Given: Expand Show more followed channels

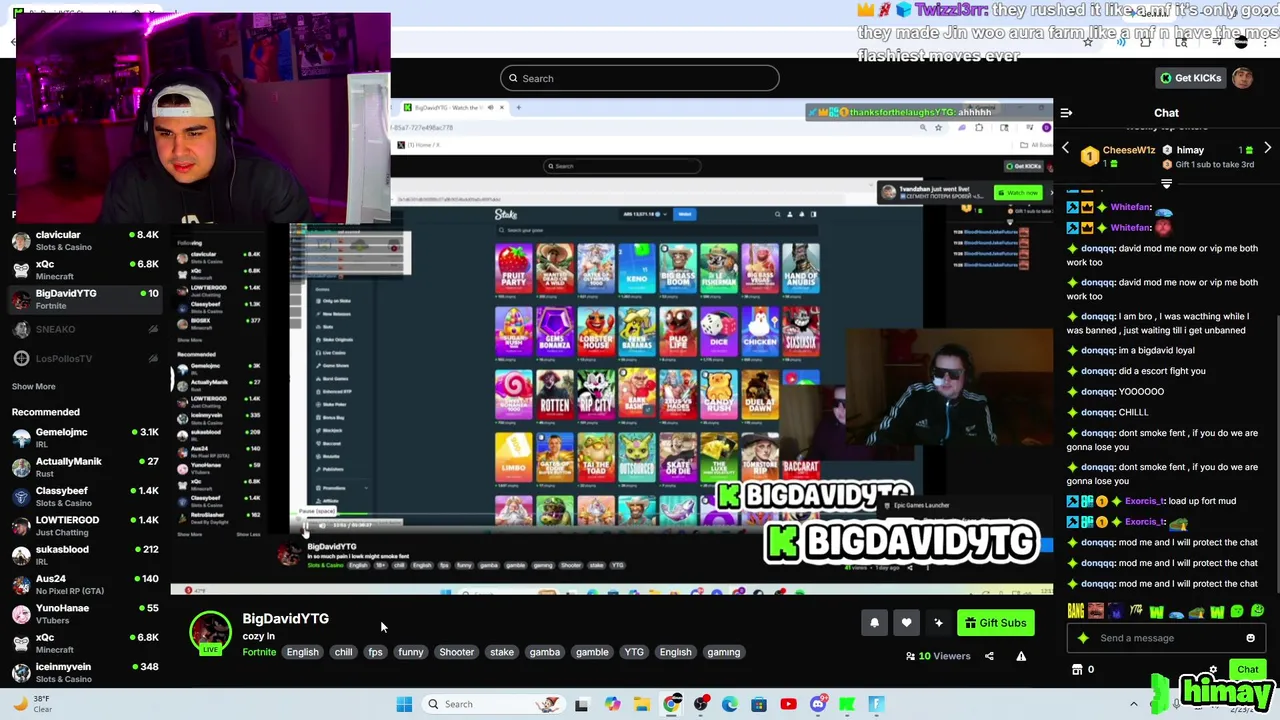Looking at the screenshot, I should [33, 386].
